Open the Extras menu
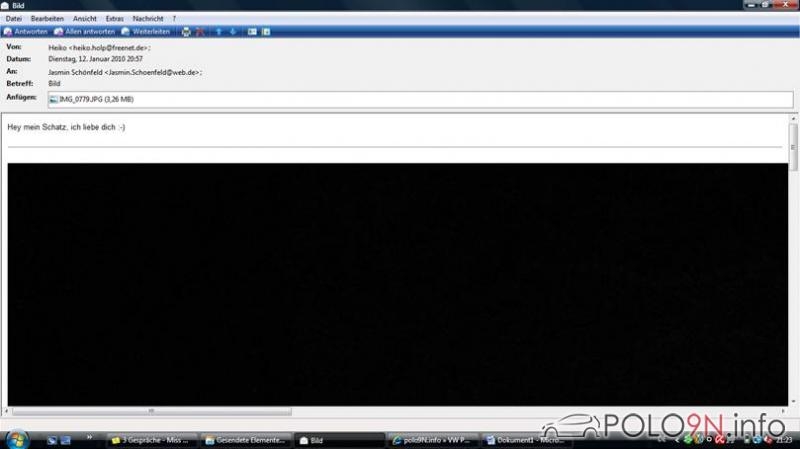The height and width of the screenshot is (449, 800). coord(116,19)
